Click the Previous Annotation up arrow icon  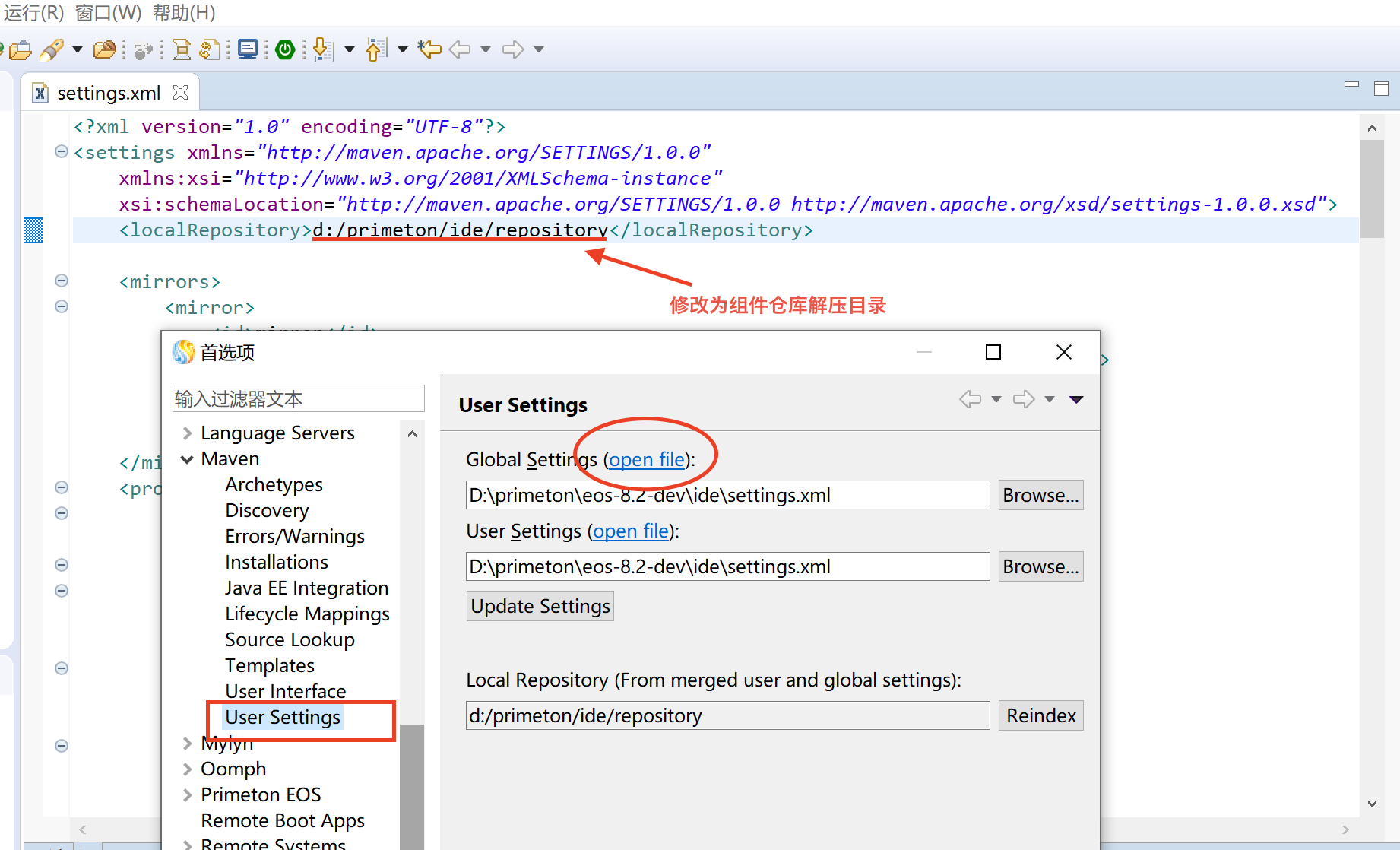pyautogui.click(x=375, y=50)
